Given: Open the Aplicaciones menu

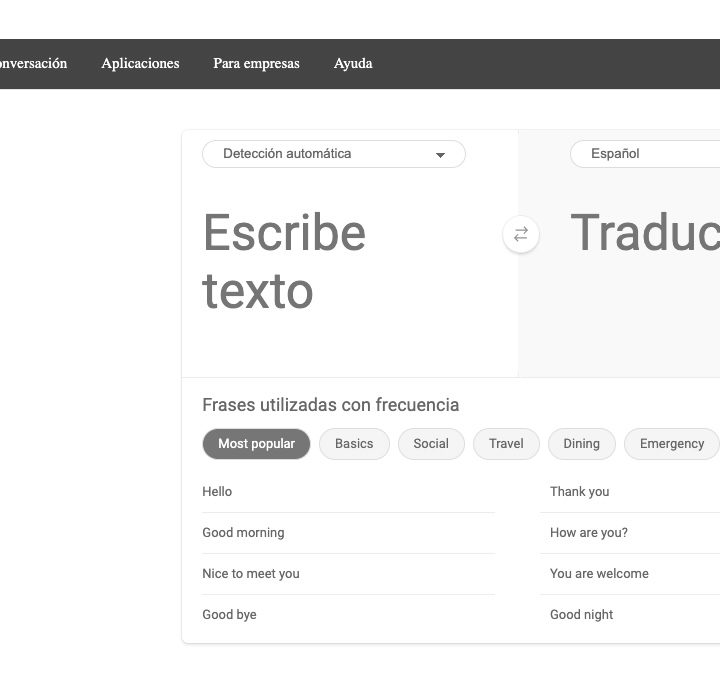Looking at the screenshot, I should click(x=141, y=63).
